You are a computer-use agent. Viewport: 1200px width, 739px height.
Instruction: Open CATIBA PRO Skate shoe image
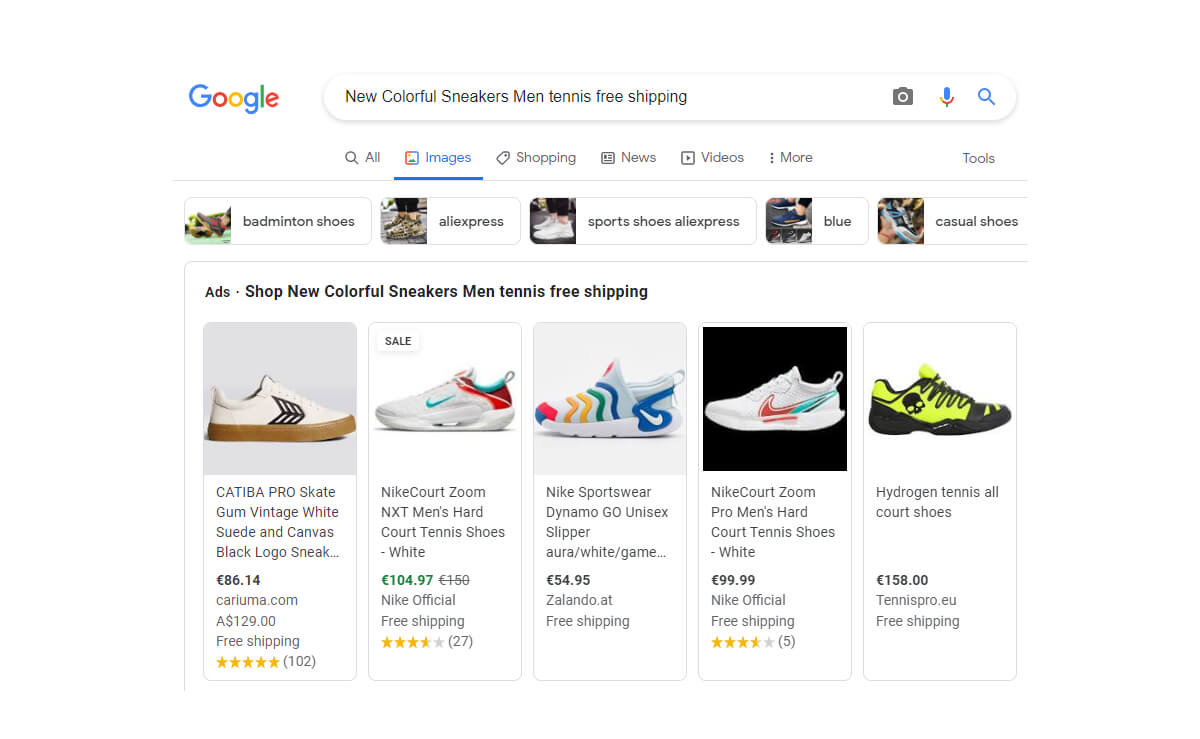[280, 398]
